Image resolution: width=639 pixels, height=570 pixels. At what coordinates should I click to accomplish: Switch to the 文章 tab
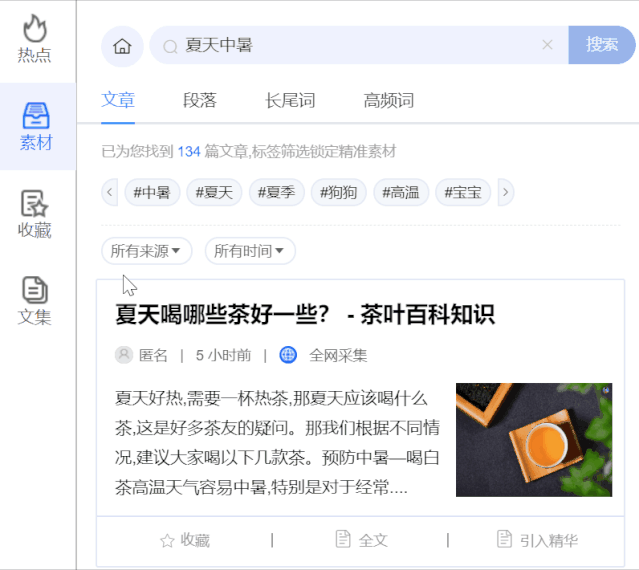(x=118, y=100)
